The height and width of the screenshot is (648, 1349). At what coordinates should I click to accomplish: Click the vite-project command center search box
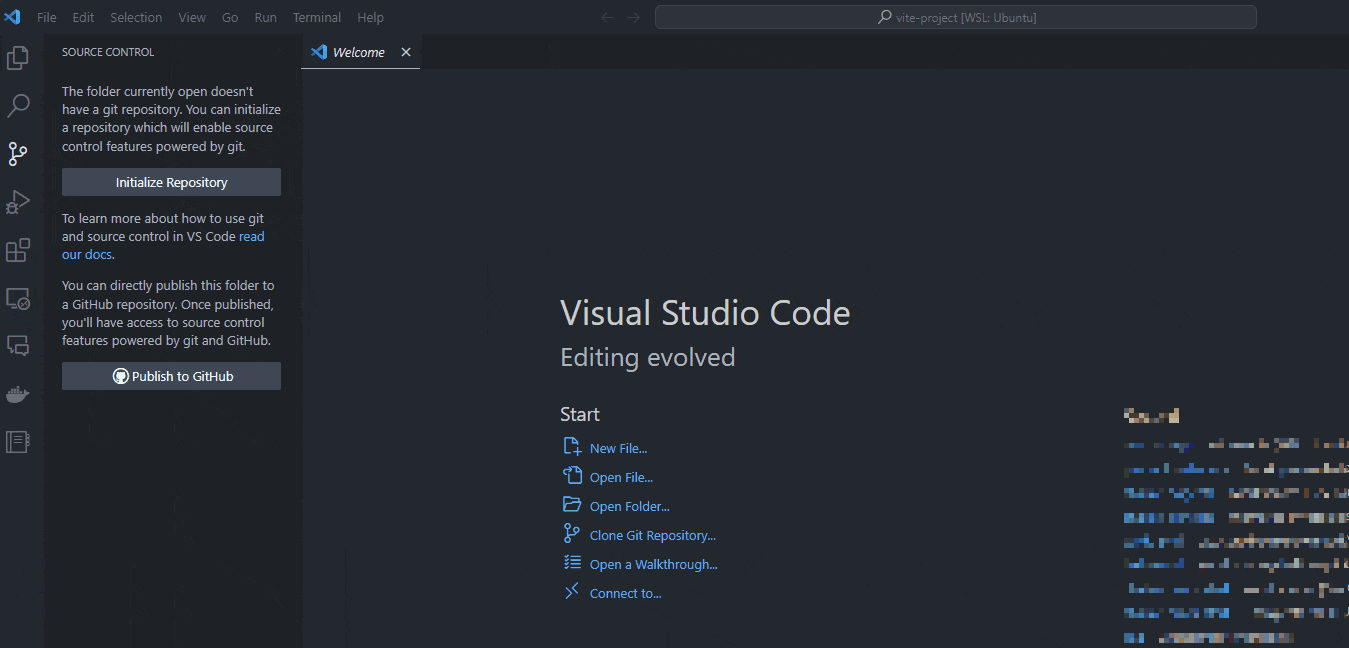click(x=956, y=17)
